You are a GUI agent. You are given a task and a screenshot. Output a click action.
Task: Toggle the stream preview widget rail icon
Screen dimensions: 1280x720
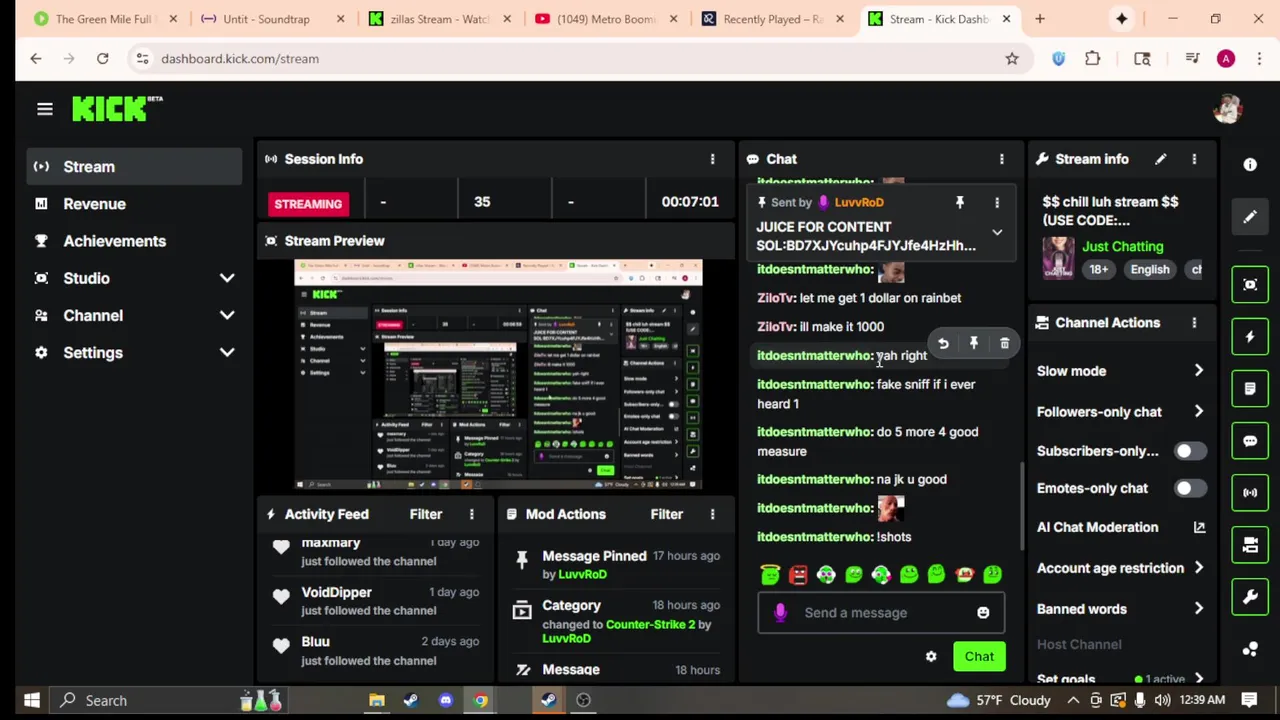(1250, 285)
